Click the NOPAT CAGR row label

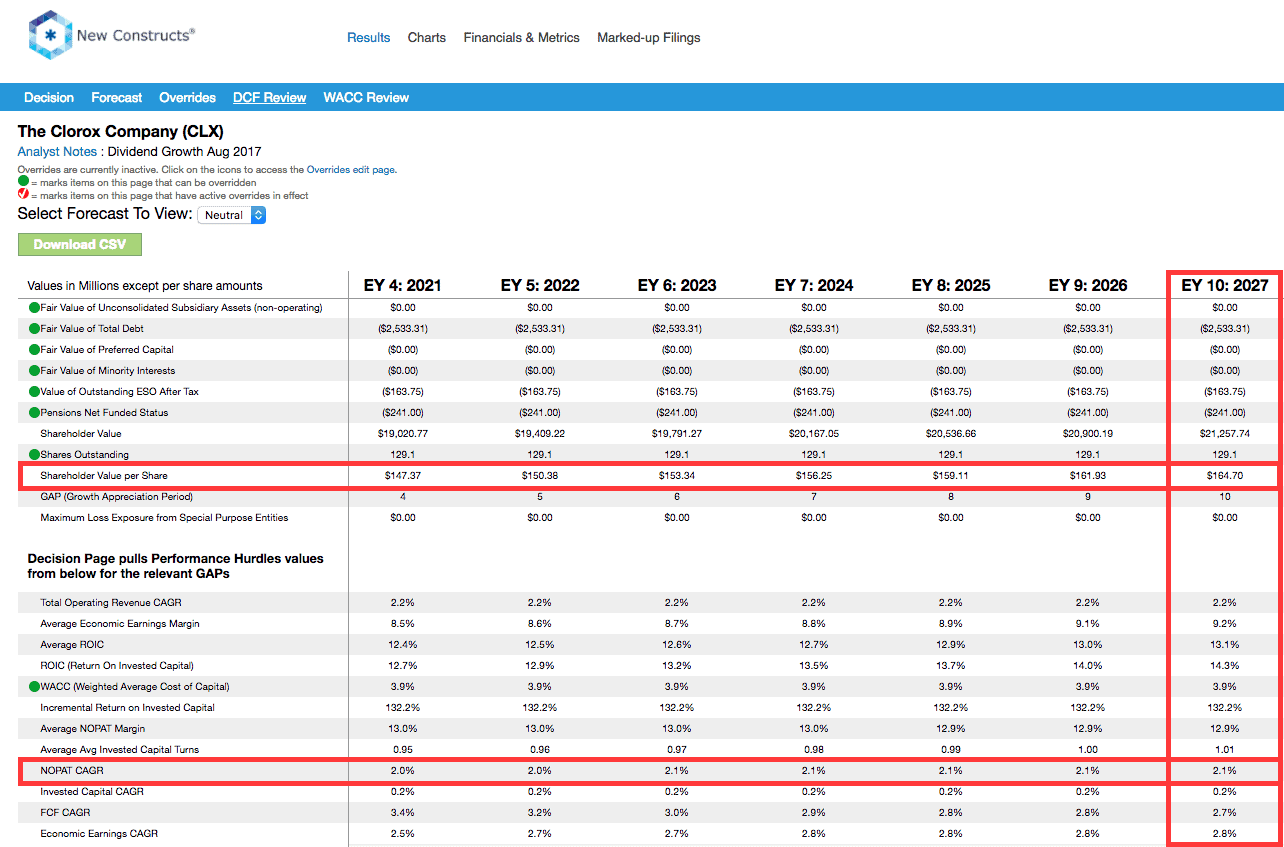(x=72, y=771)
